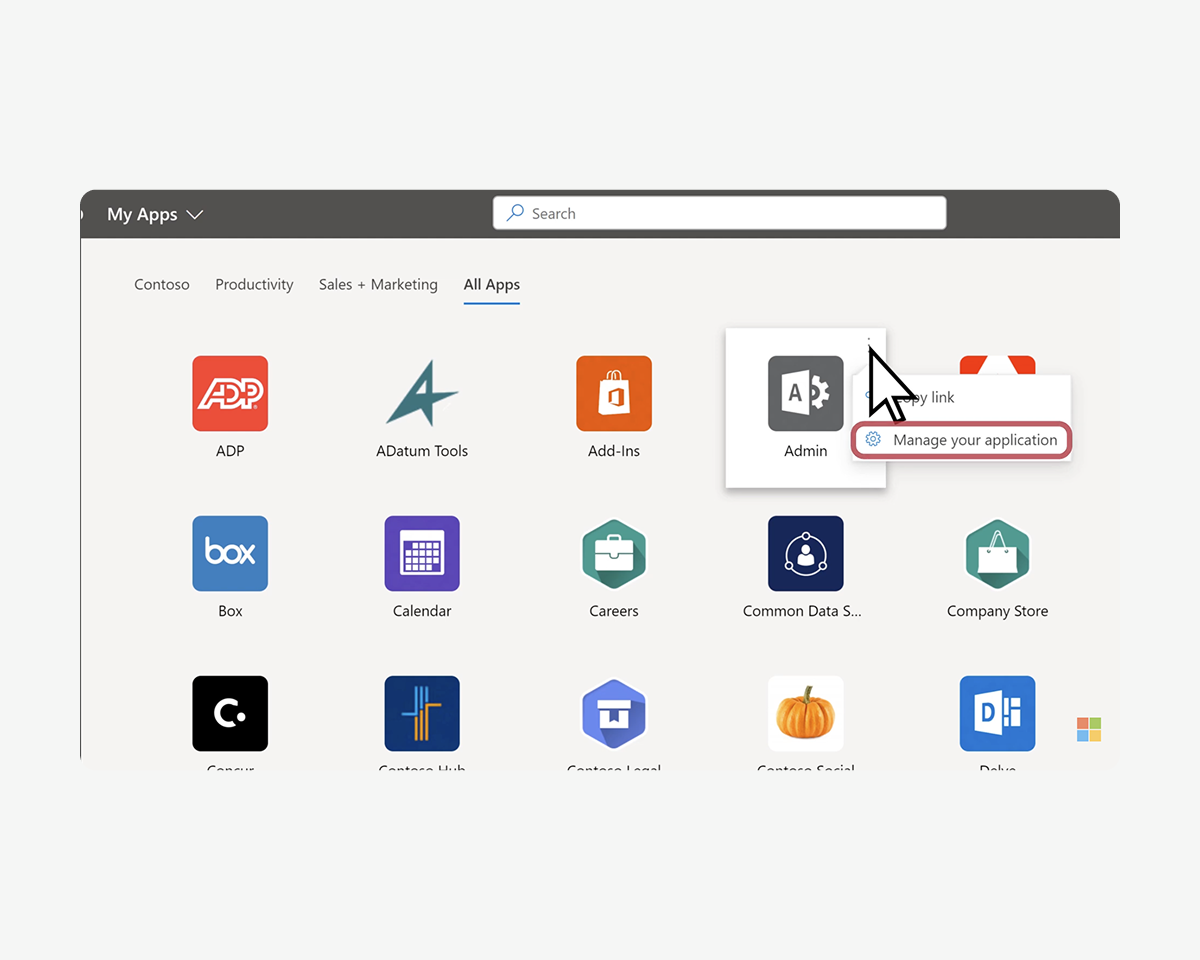Open the Calendar app icon
This screenshot has width=1200, height=960.
click(x=422, y=553)
